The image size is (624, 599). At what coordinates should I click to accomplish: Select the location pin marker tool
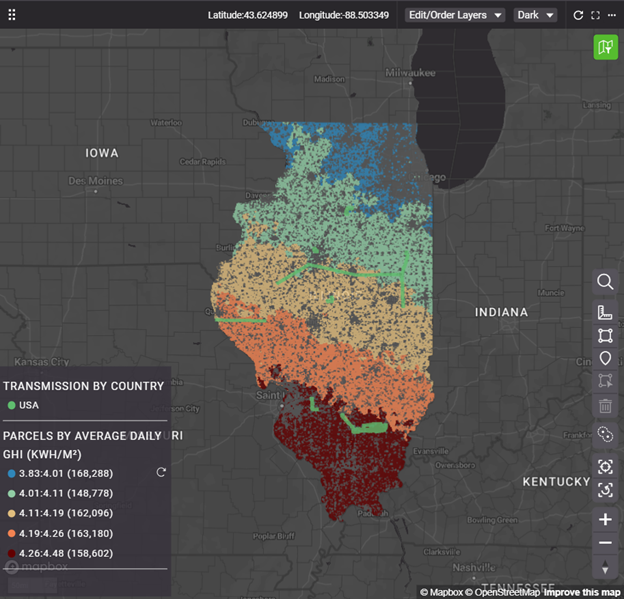[x=605, y=358]
